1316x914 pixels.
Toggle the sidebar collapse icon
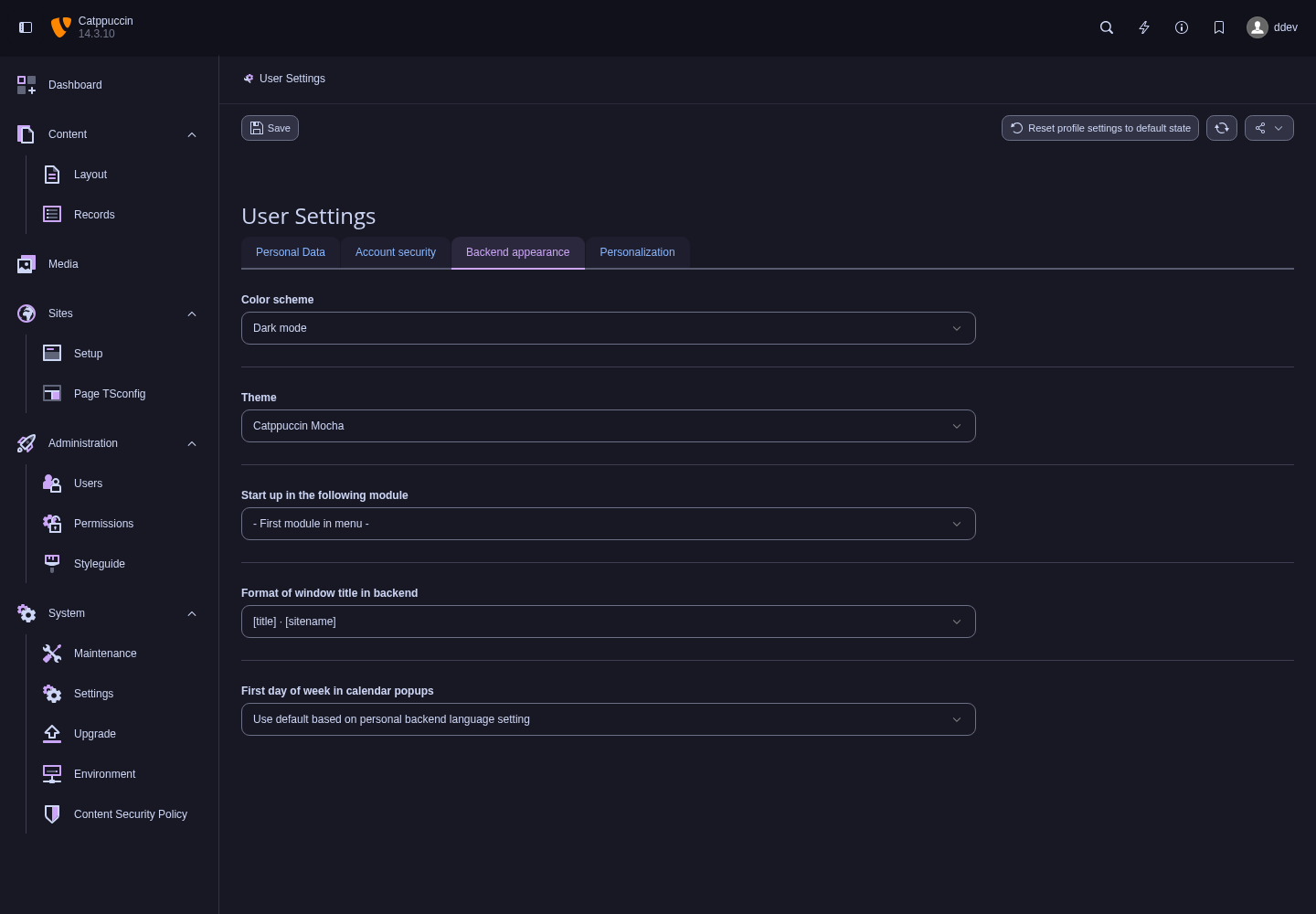[26, 27]
